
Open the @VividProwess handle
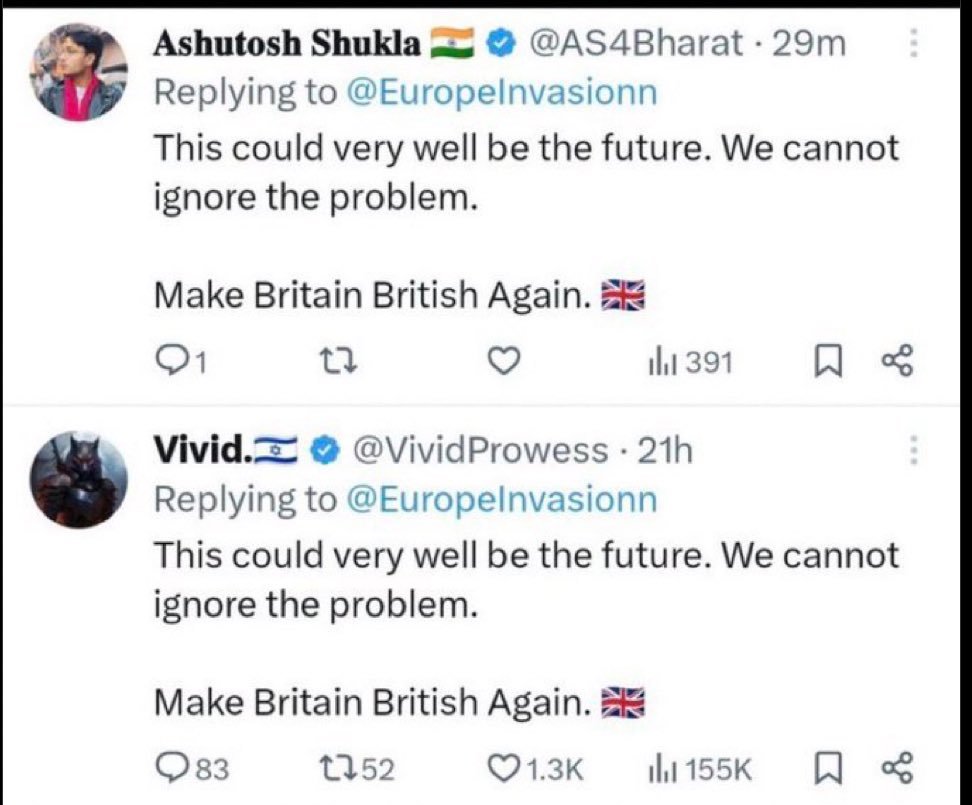click(x=480, y=450)
